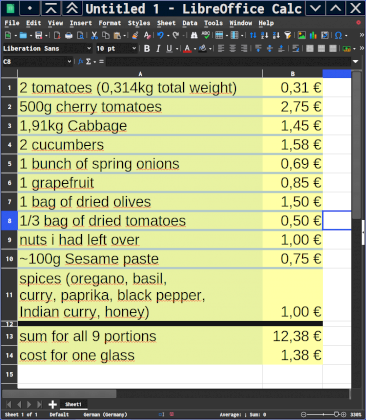The image size is (366, 420).
Task: Toggle Center Vertically alignment
Action: point(270,49)
